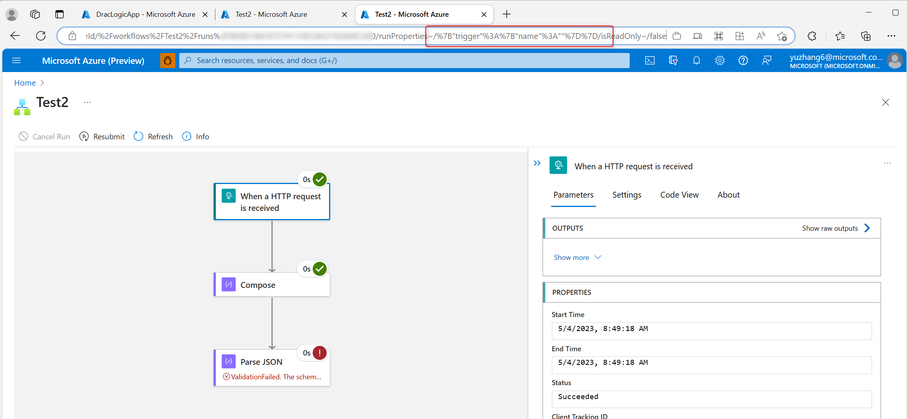
Task: Open the trigger panel more options ellipsis
Action: 887,164
